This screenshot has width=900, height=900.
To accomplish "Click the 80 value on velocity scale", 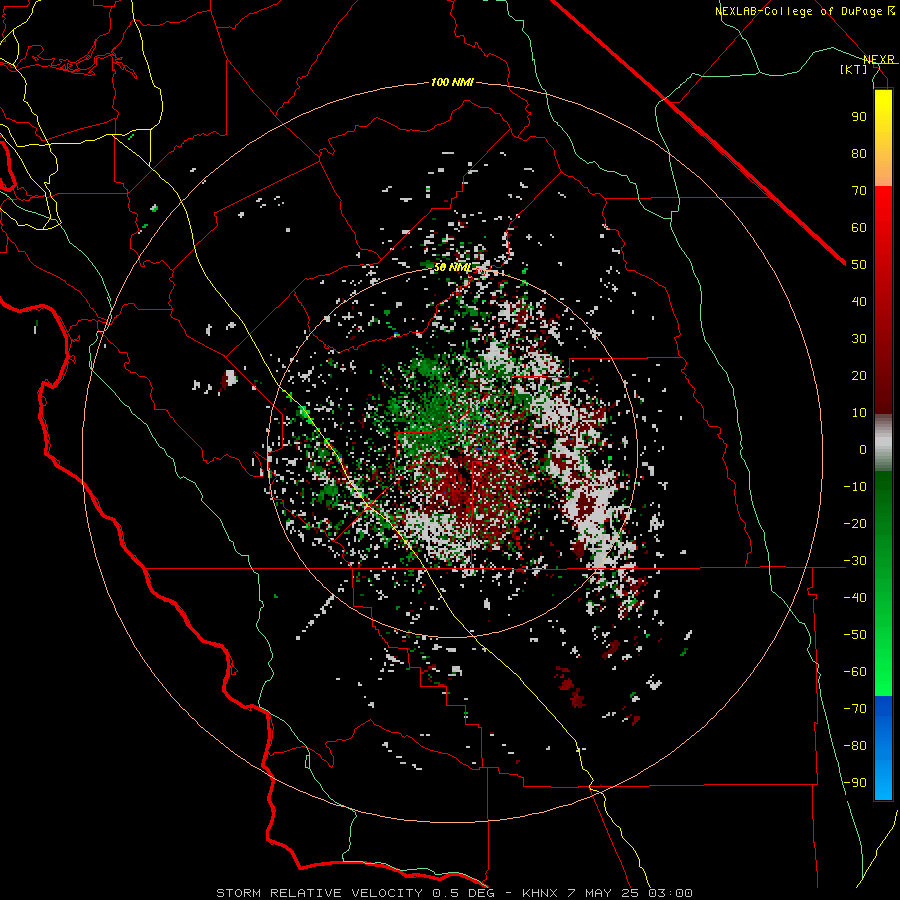I will tap(859, 153).
